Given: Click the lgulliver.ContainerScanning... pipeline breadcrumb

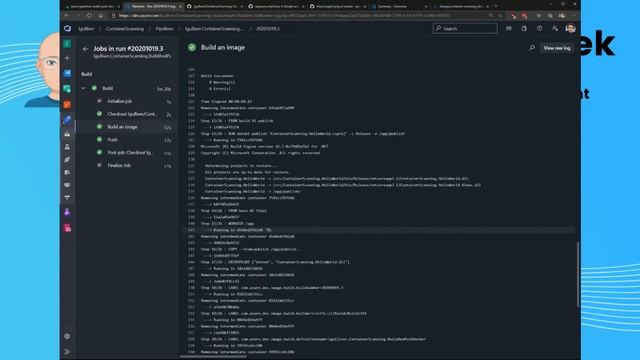Looking at the screenshot, I should point(214,29).
